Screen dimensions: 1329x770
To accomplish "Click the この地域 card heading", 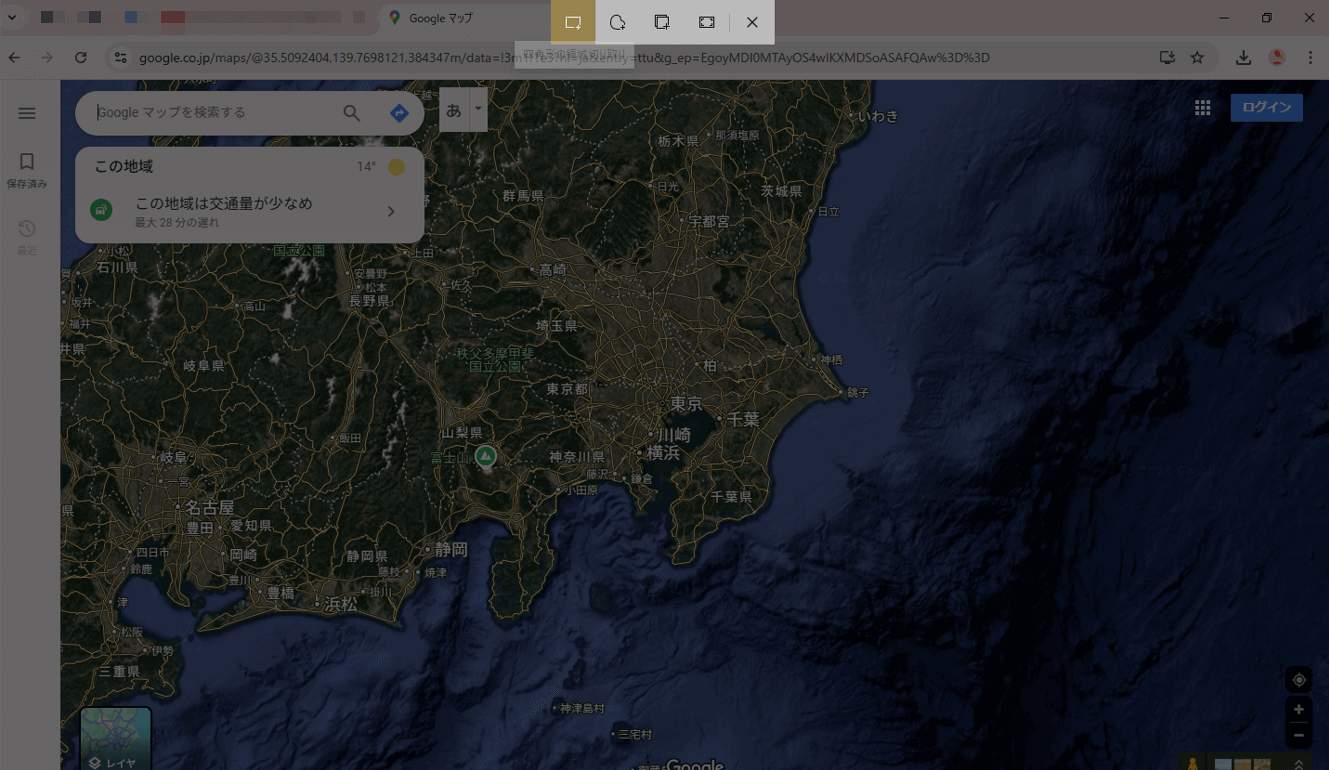I will click(123, 167).
